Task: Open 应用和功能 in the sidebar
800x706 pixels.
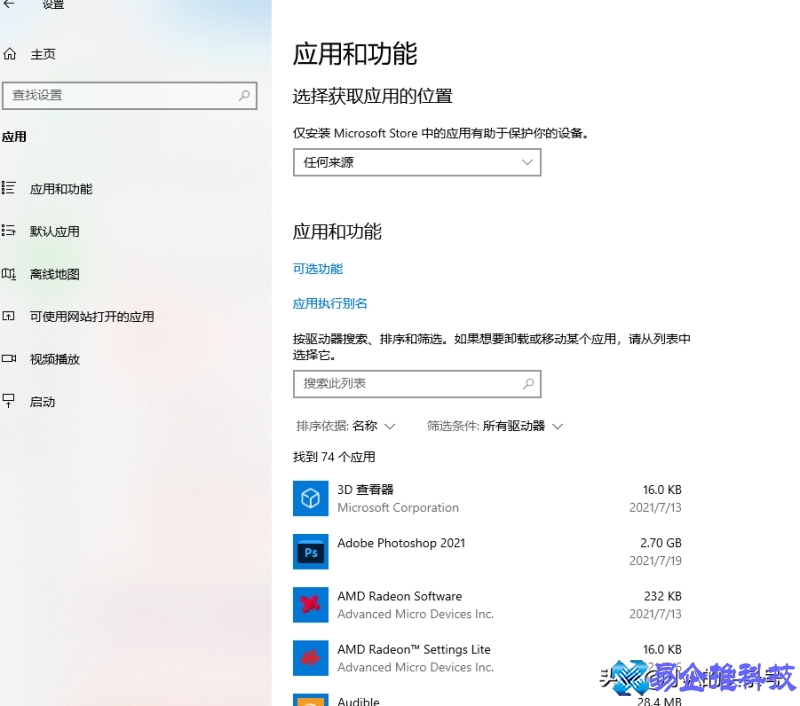Action: tap(61, 189)
